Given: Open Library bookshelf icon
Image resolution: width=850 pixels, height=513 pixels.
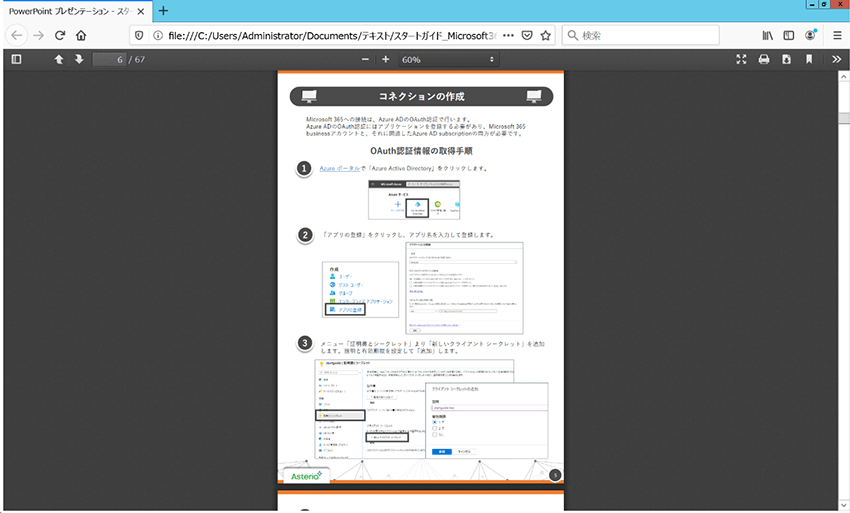Looking at the screenshot, I should click(x=767, y=35).
